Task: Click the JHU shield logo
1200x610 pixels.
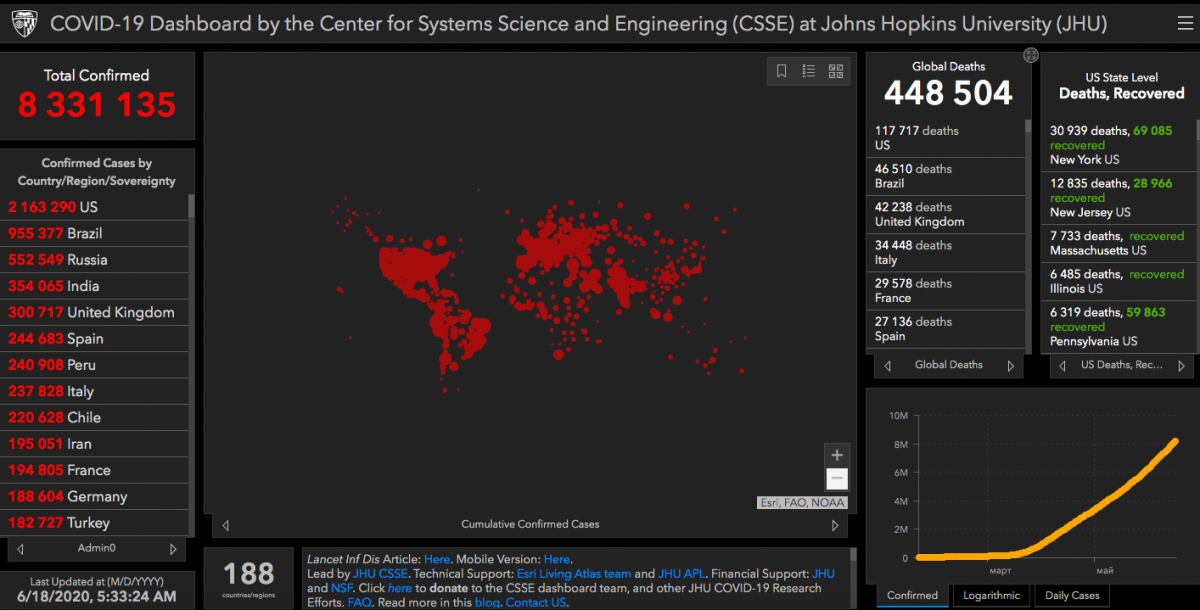Action: tap(24, 23)
